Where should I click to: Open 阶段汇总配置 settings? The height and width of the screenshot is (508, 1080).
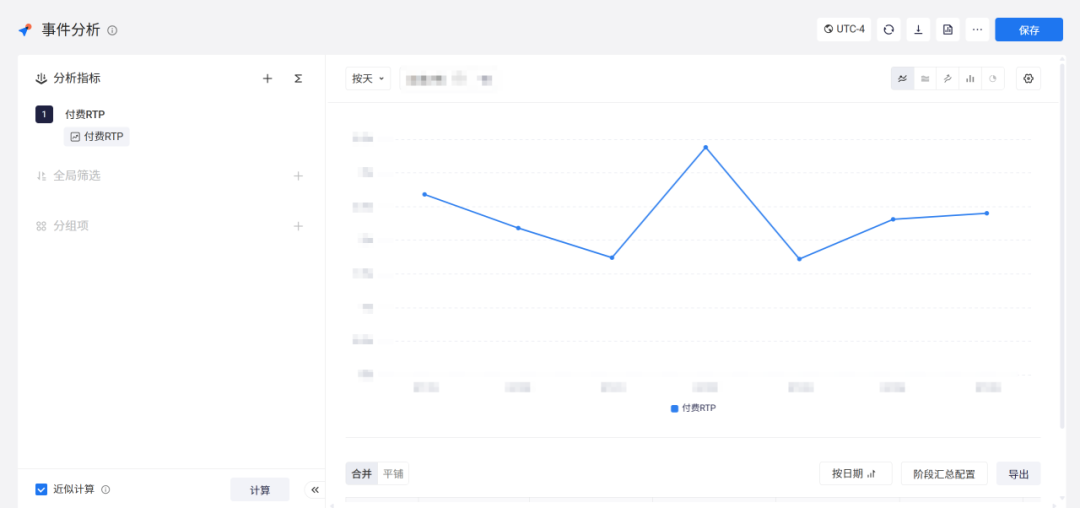(x=944, y=474)
